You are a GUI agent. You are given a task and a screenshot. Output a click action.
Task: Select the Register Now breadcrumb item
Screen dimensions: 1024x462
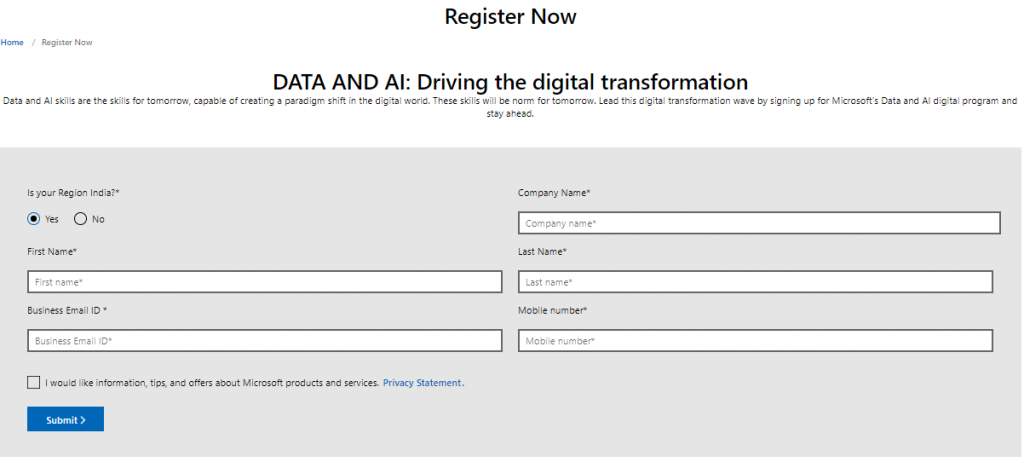click(67, 42)
